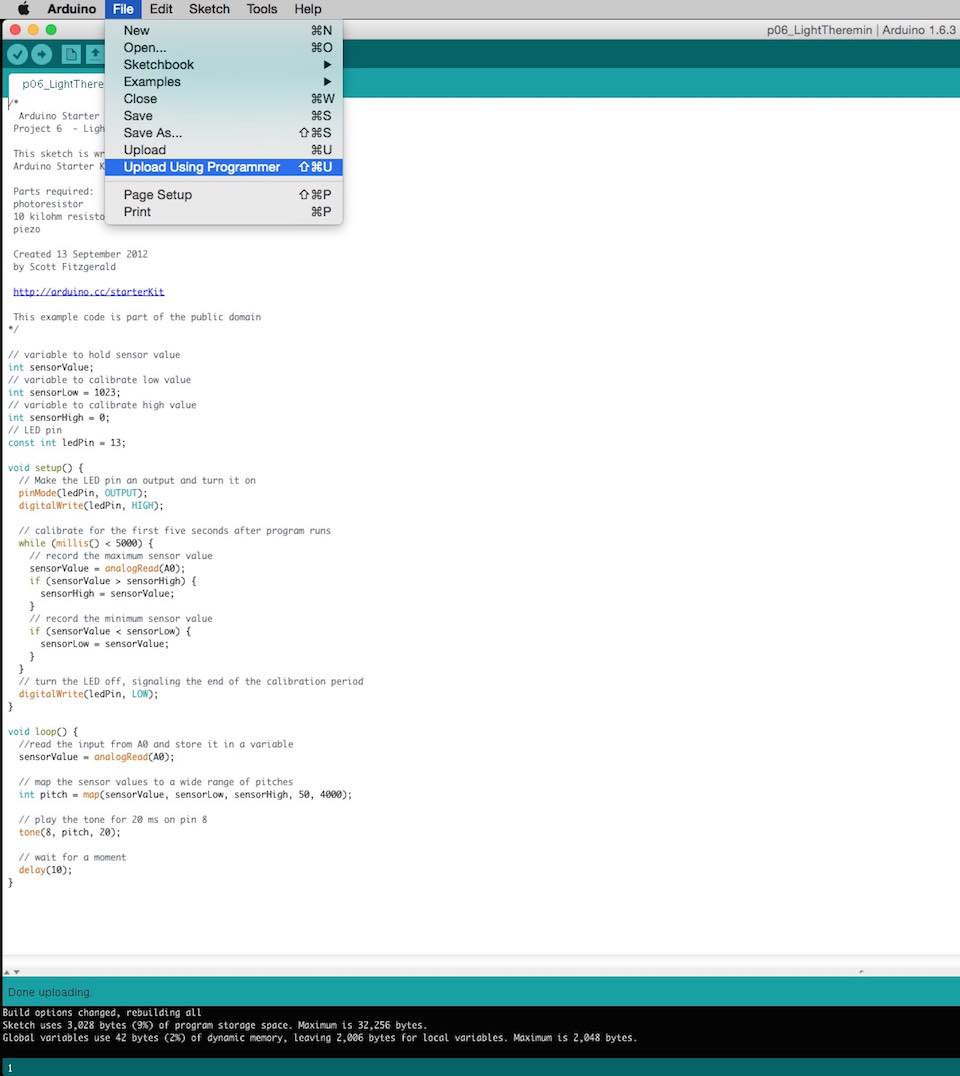Click the Verify checkmark toolbar icon
This screenshot has height=1076, width=960.
17,54
